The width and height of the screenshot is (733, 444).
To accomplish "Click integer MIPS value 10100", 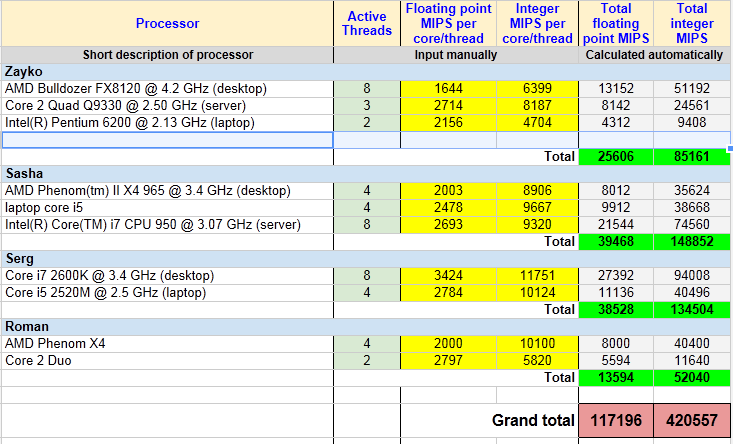I will [x=537, y=344].
